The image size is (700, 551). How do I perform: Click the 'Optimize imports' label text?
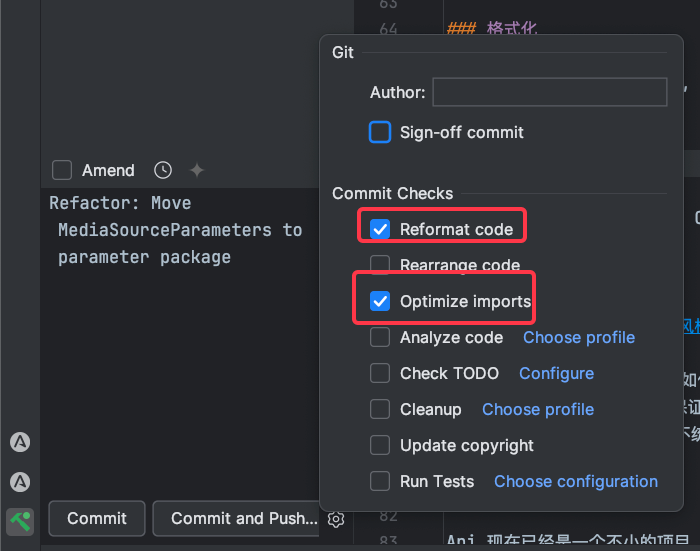(465, 301)
